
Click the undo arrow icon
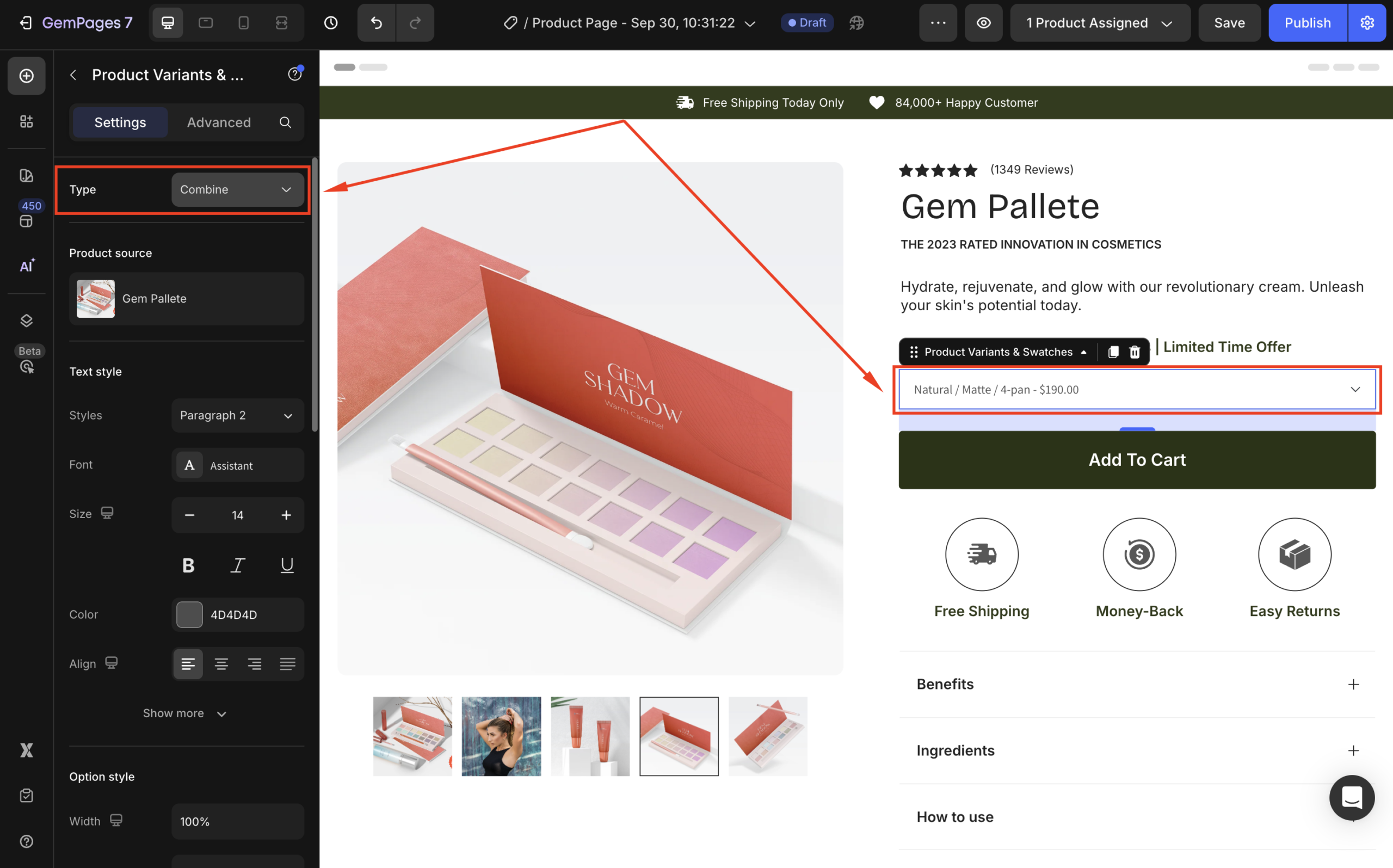click(376, 23)
